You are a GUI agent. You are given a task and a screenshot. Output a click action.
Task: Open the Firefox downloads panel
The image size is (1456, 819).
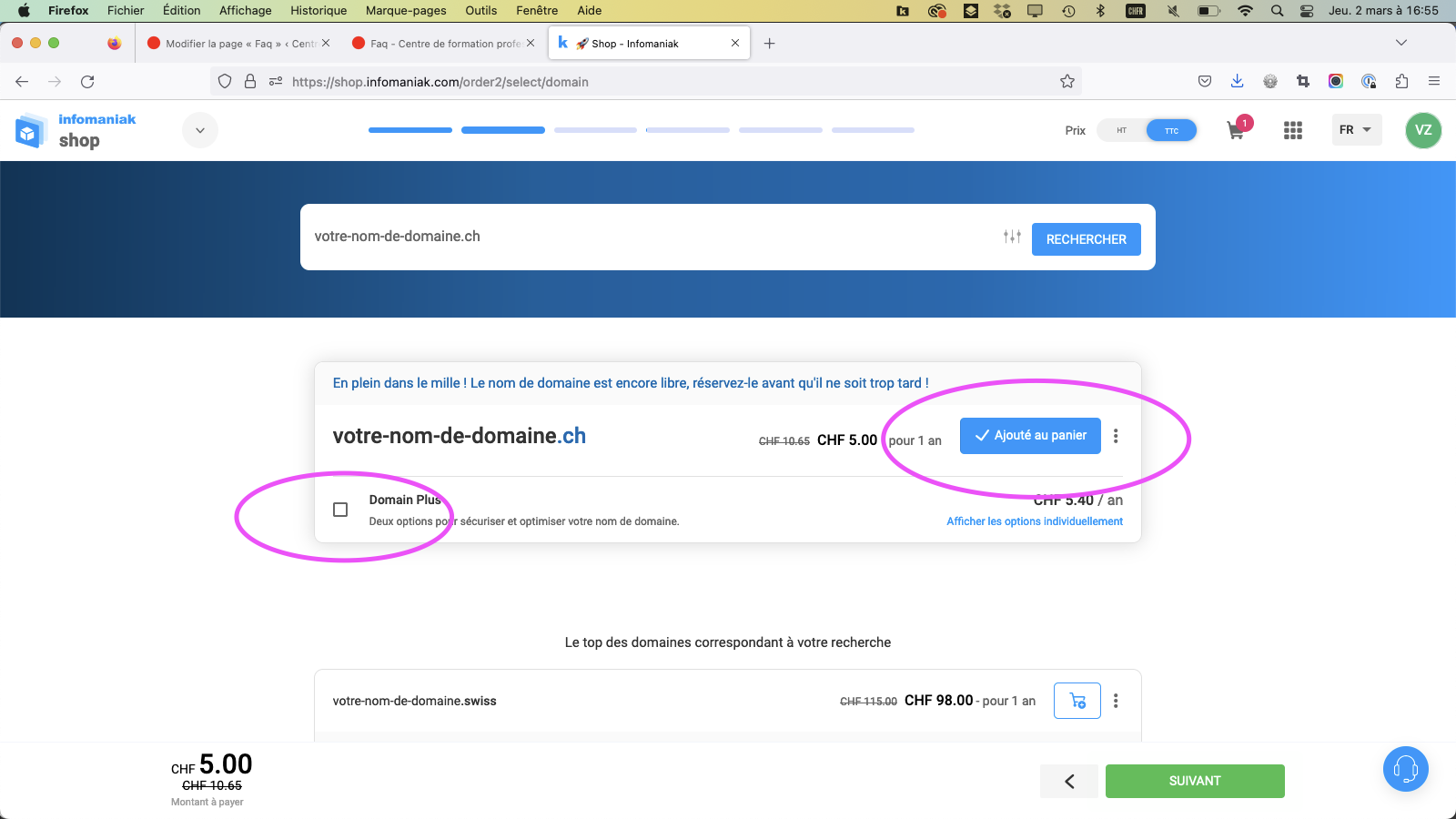pyautogui.click(x=1238, y=82)
